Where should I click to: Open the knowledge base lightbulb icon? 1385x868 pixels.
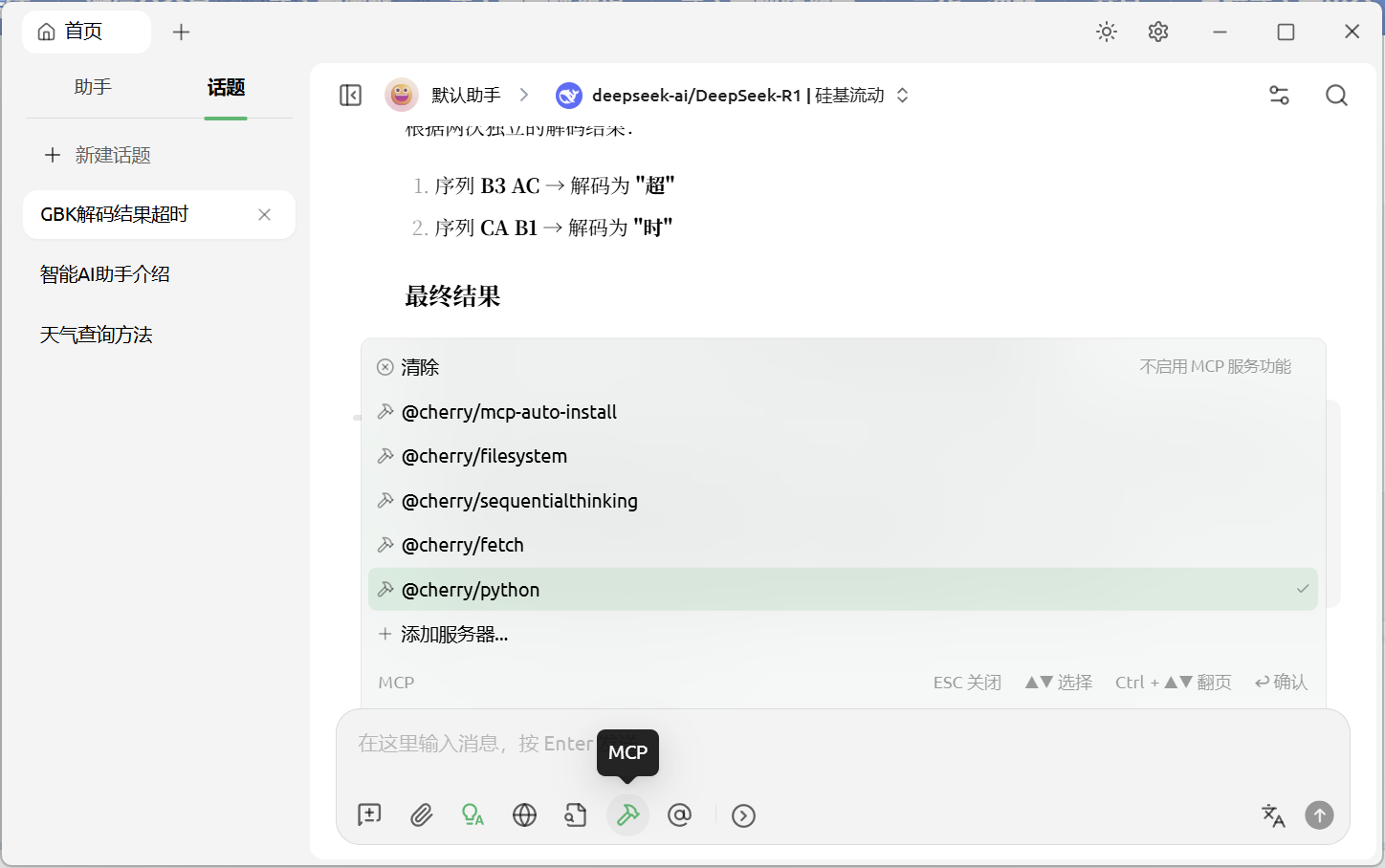click(473, 814)
